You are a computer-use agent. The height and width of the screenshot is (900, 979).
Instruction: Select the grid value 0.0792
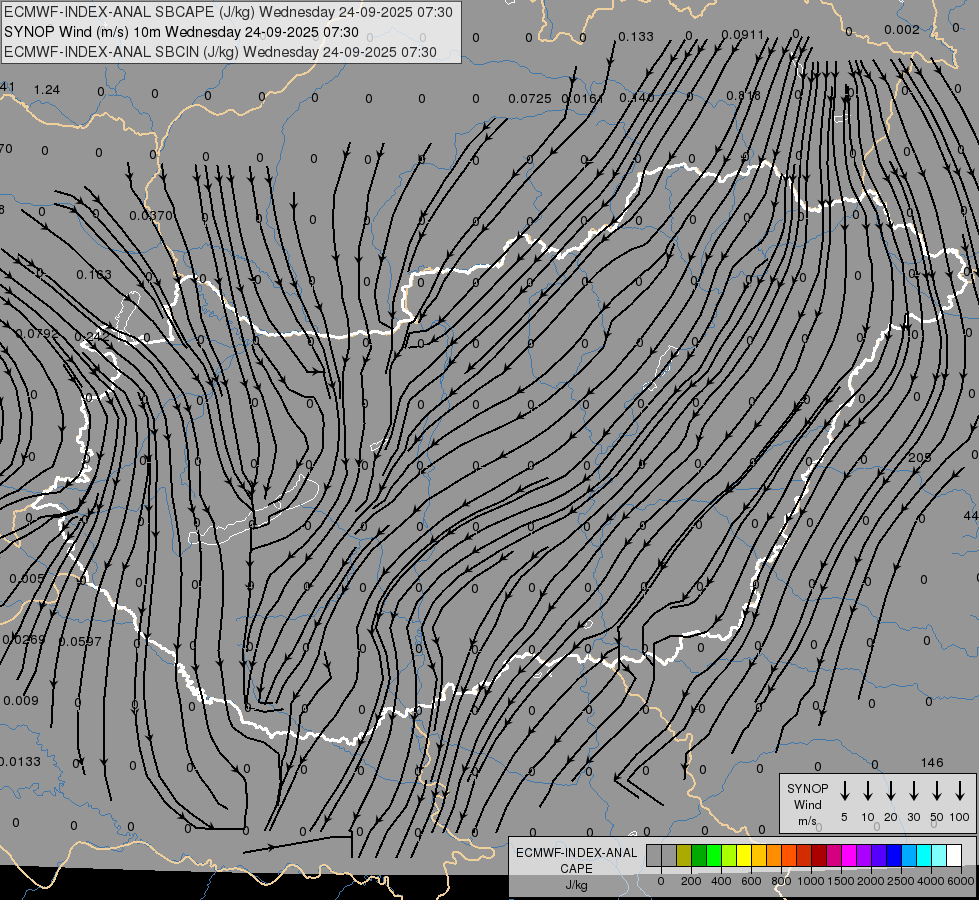pyautogui.click(x=37, y=334)
